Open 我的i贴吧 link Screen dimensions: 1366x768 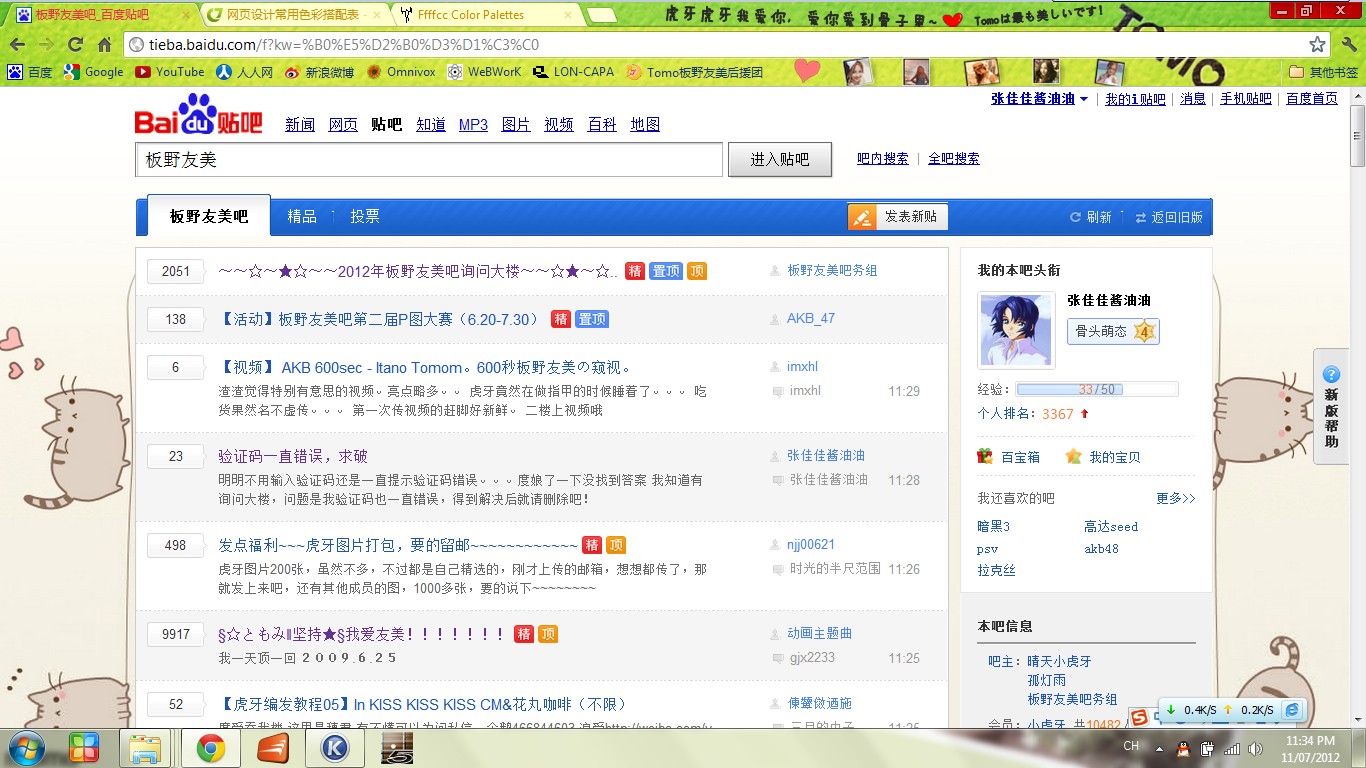coord(1135,99)
